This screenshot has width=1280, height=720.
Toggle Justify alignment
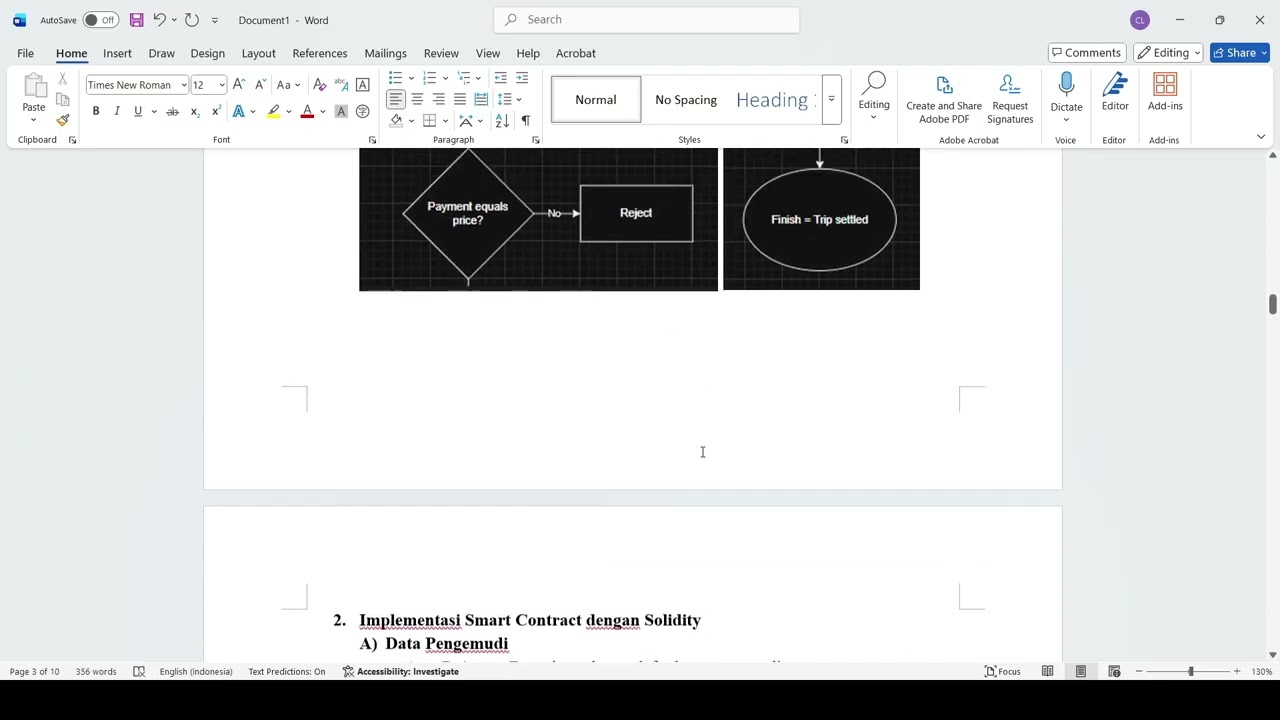point(459,99)
